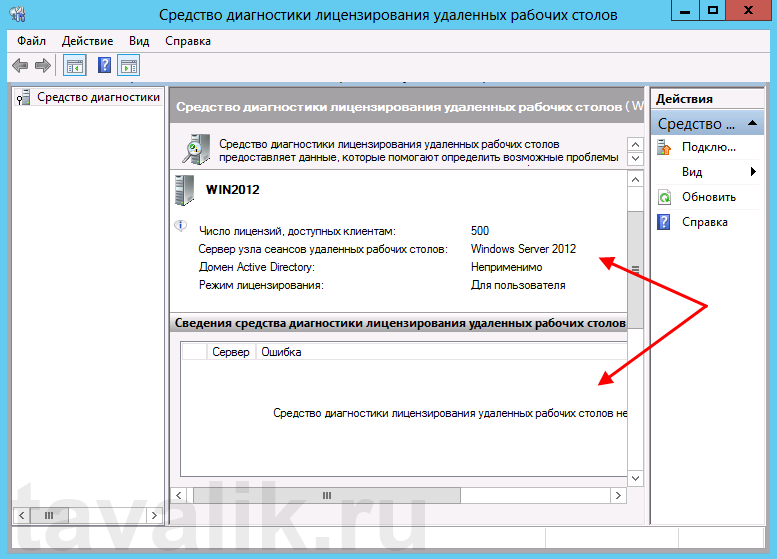Toggle the console tree pane toolbar button
Screen dimensions: 777x559
tap(74, 66)
